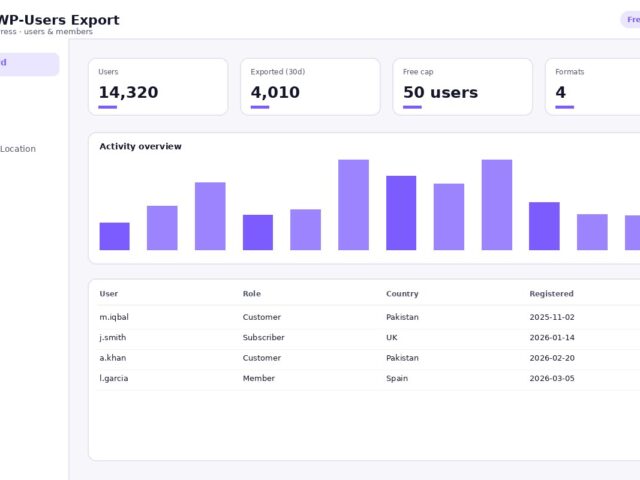Viewport: 640px width, 480px height.
Task: Click the 'users & members' subtitle text
Action: tap(58, 32)
